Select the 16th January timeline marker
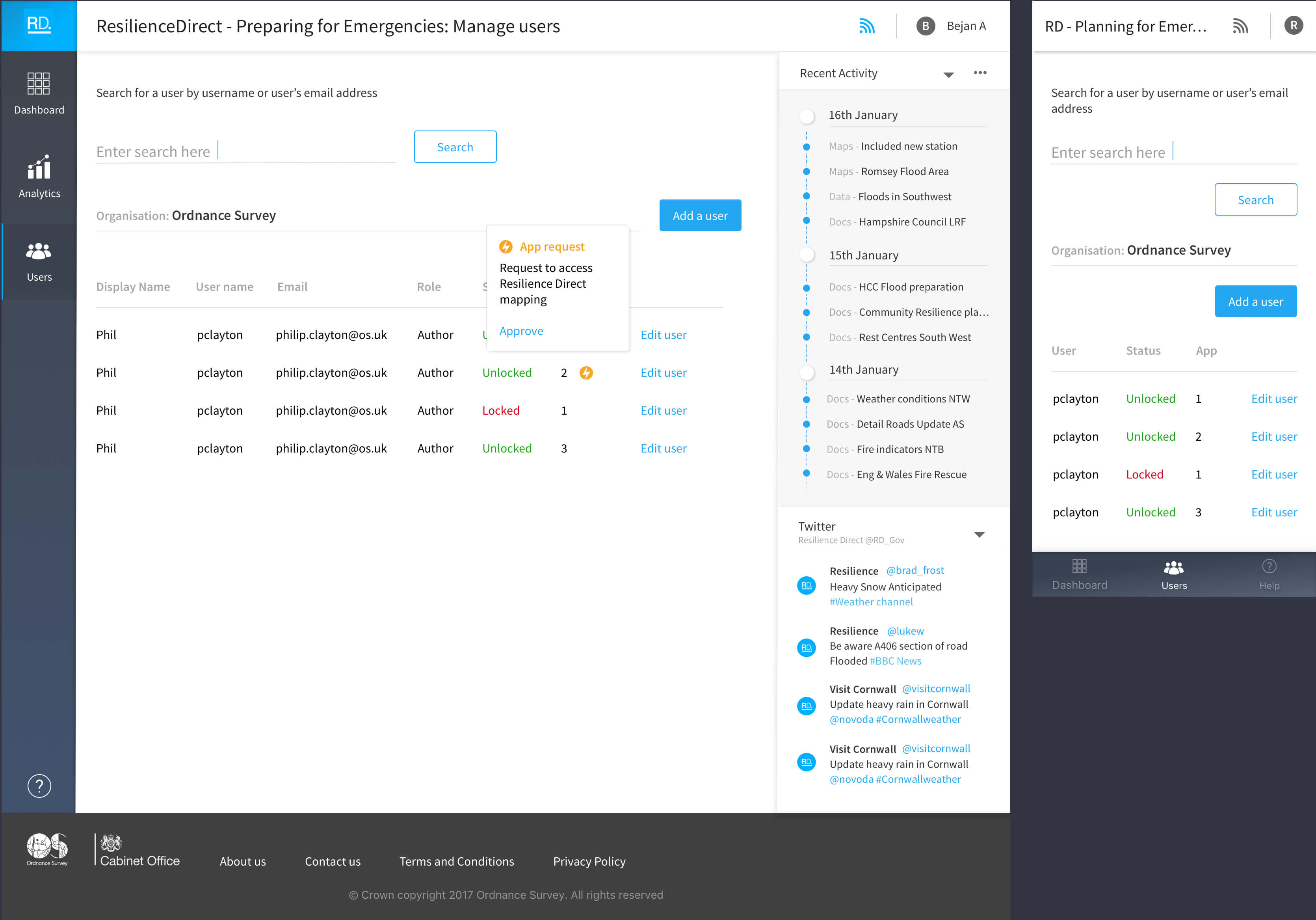Screen dimensions: 1316x920 [807, 116]
